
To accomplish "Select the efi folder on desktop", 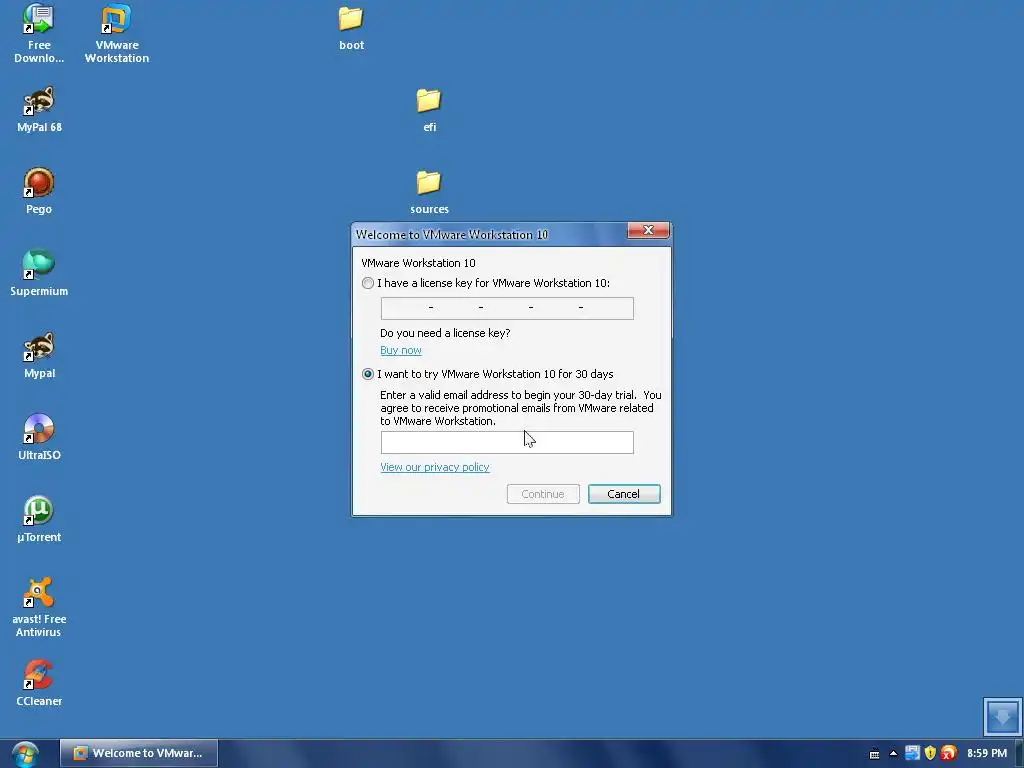I will coord(429,110).
